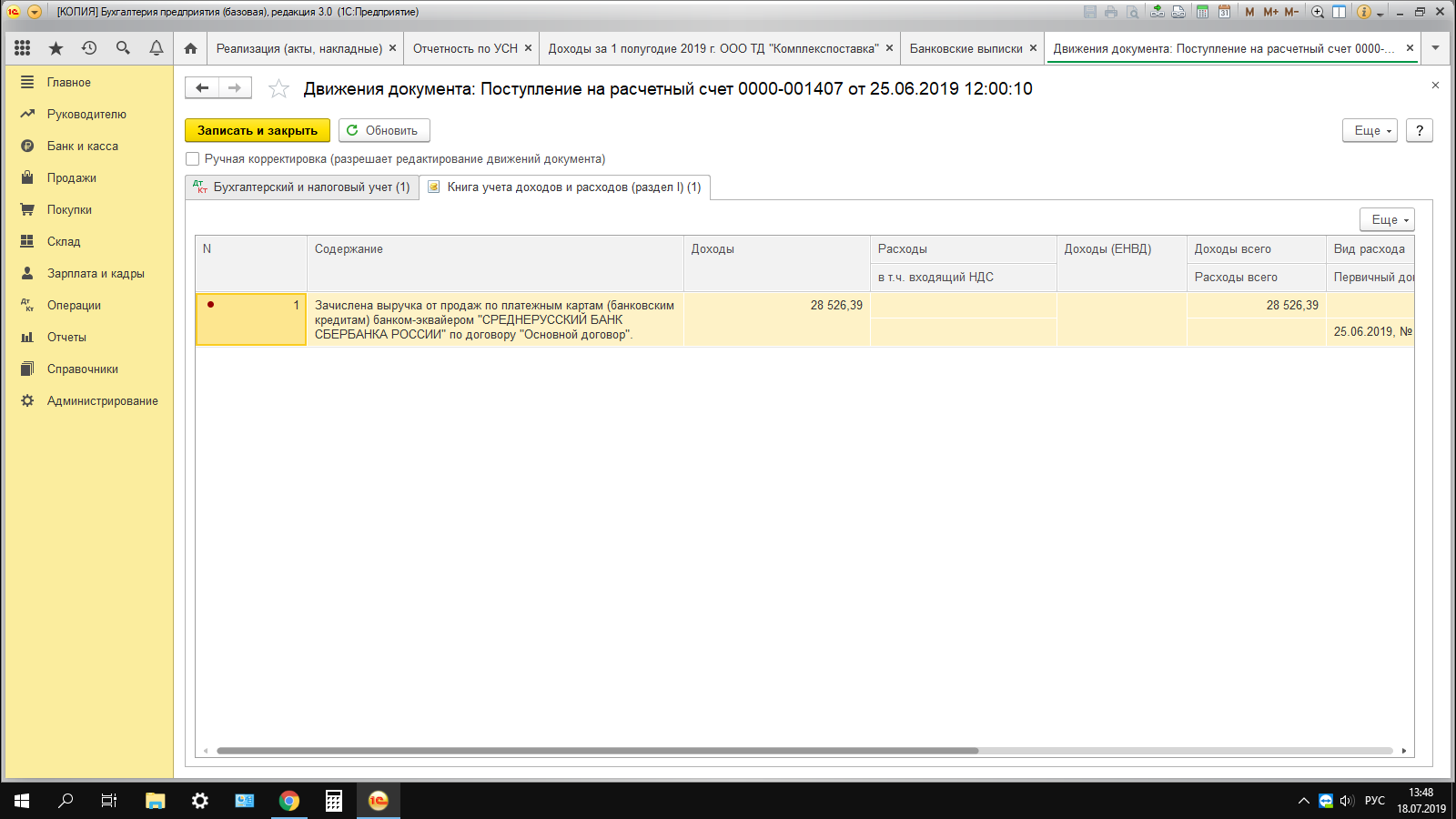This screenshot has height=819, width=1456.
Task: Click the zoom magnifier icon in title bar
Action: click(1318, 12)
